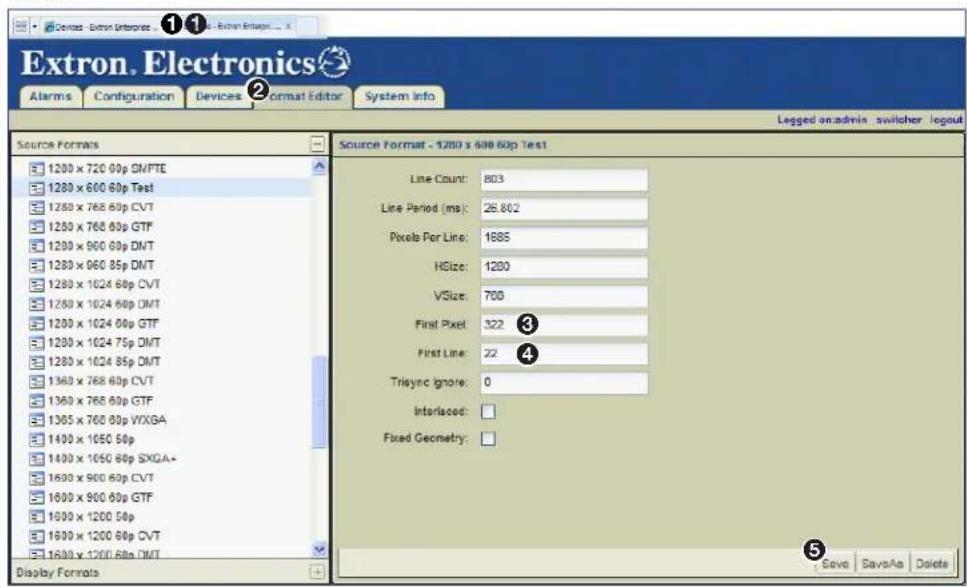Click scroll down arrow in formats list
Viewport: 967px width, 587px height.
click(319, 549)
